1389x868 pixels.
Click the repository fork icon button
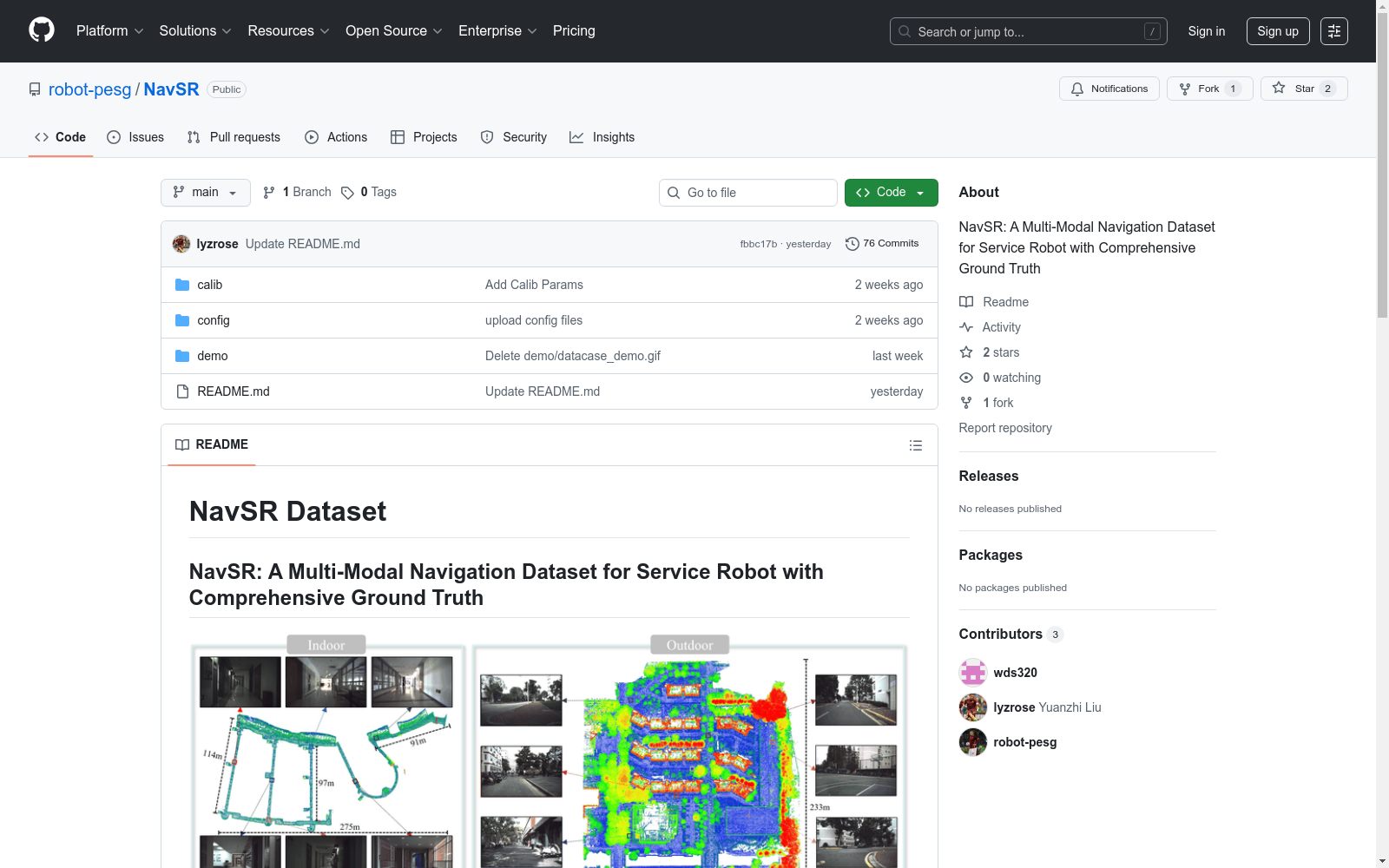1185,89
